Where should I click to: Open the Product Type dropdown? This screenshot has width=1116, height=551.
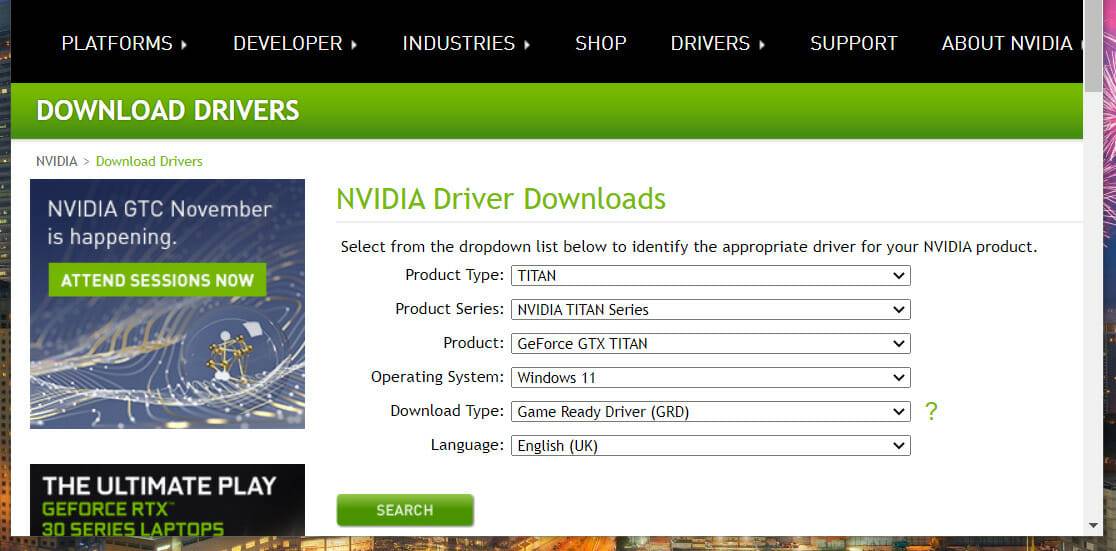point(710,276)
